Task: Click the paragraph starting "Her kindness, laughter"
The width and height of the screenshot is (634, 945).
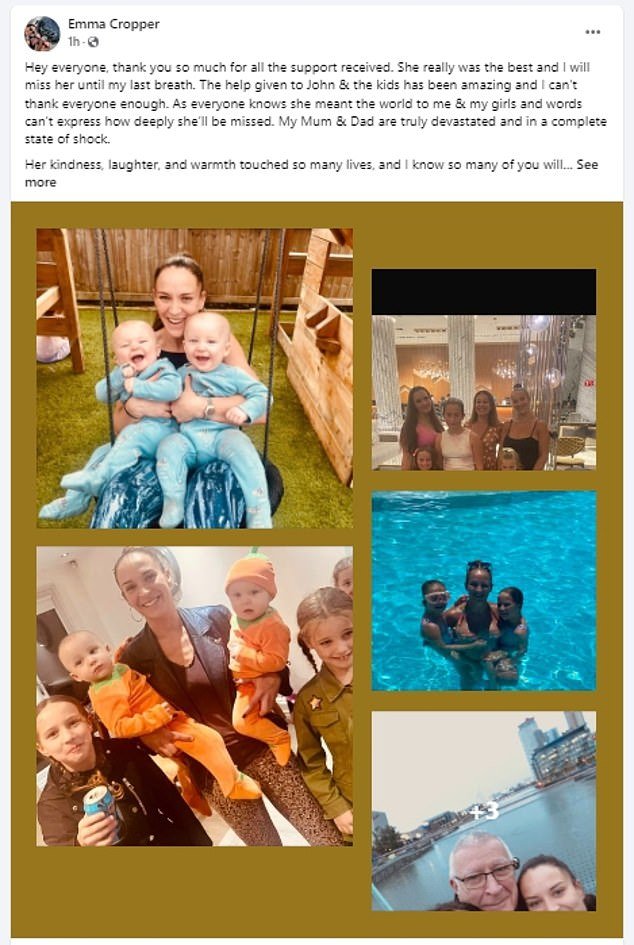Action: tap(311, 173)
